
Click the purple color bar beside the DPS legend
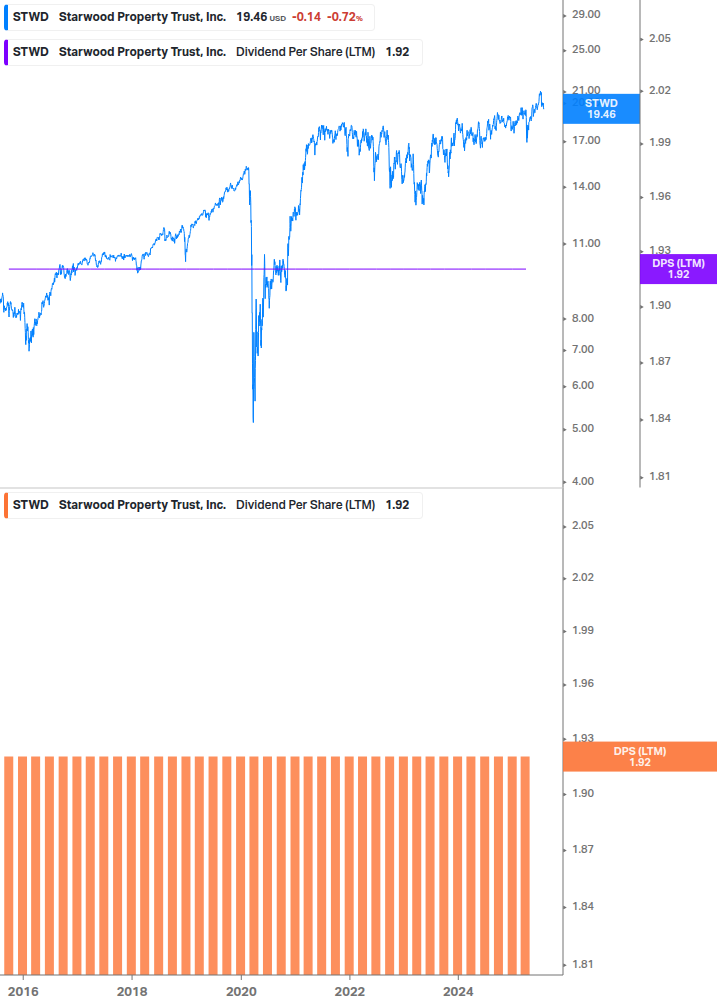[x=6, y=53]
